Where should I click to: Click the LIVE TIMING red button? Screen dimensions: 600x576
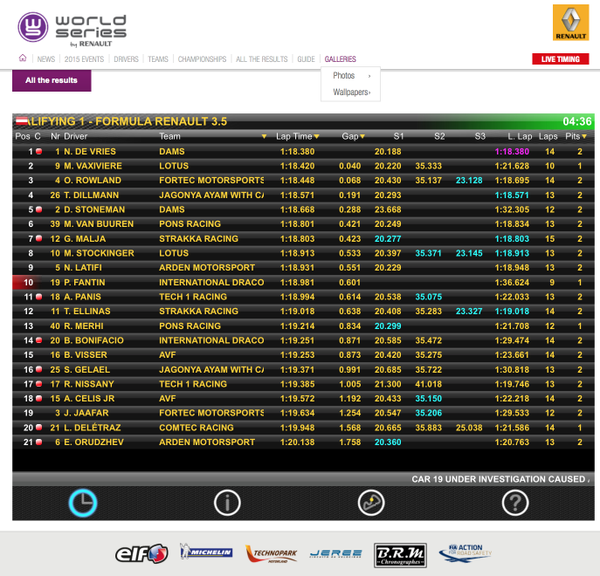(560, 59)
